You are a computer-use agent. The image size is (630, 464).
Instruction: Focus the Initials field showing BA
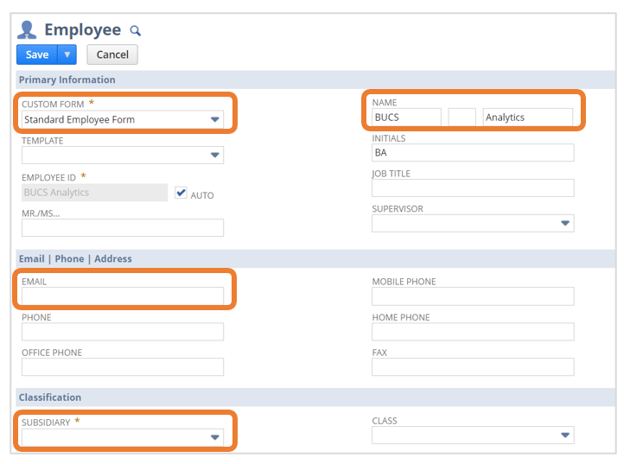point(472,153)
